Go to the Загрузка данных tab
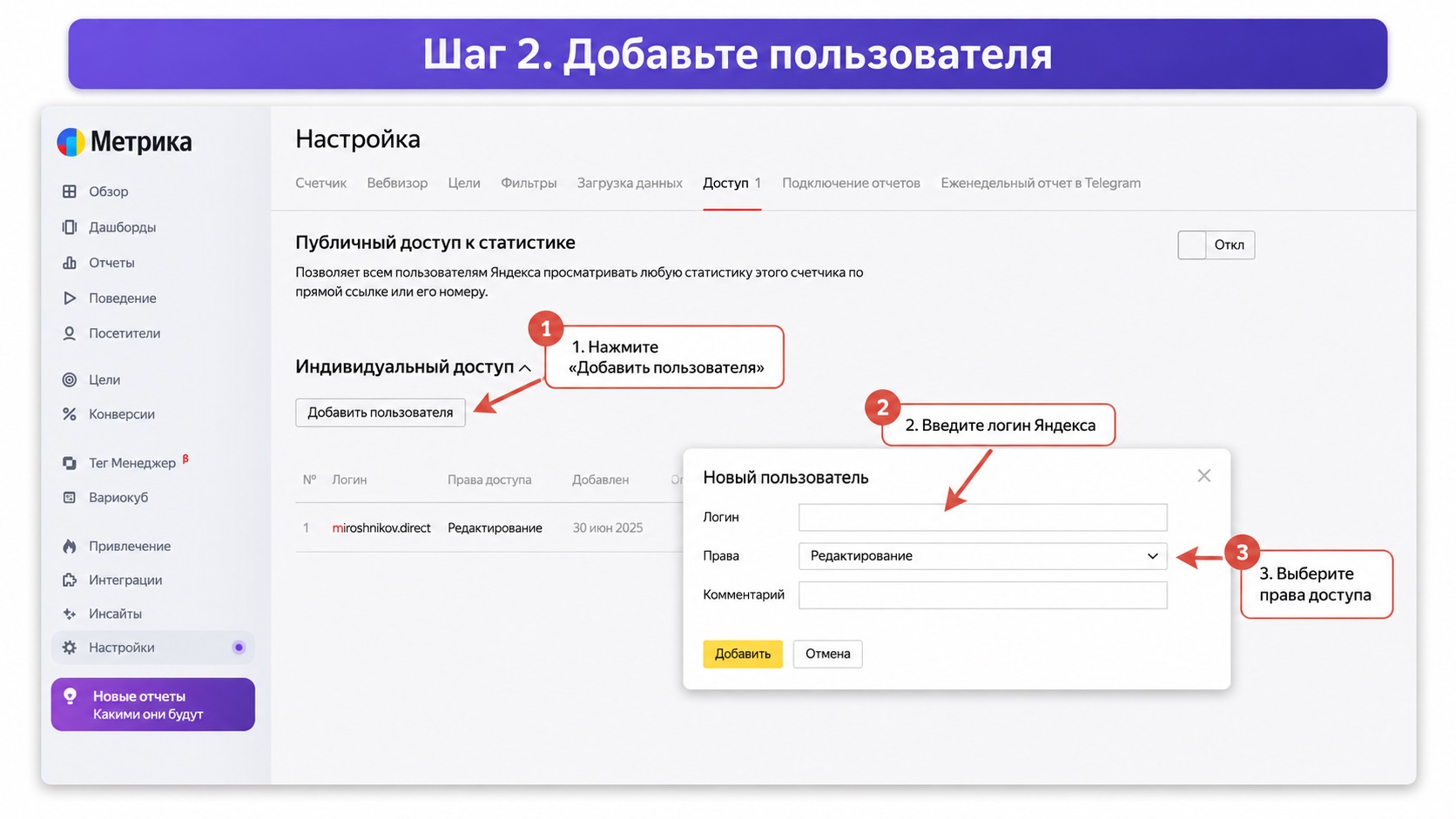The height and width of the screenshot is (819, 1456). point(630,184)
